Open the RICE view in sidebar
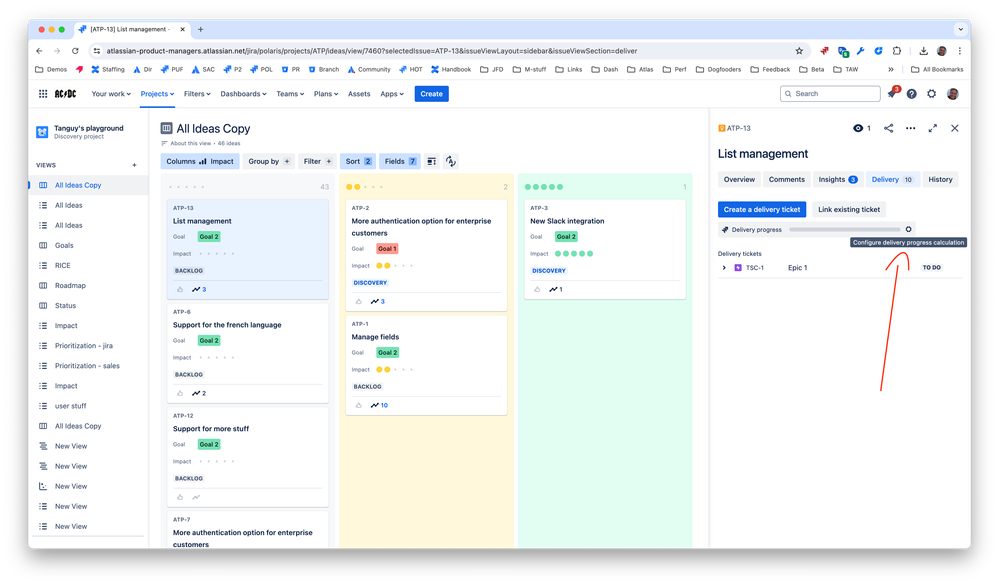Screen dimensions: 999x586 click(62, 266)
